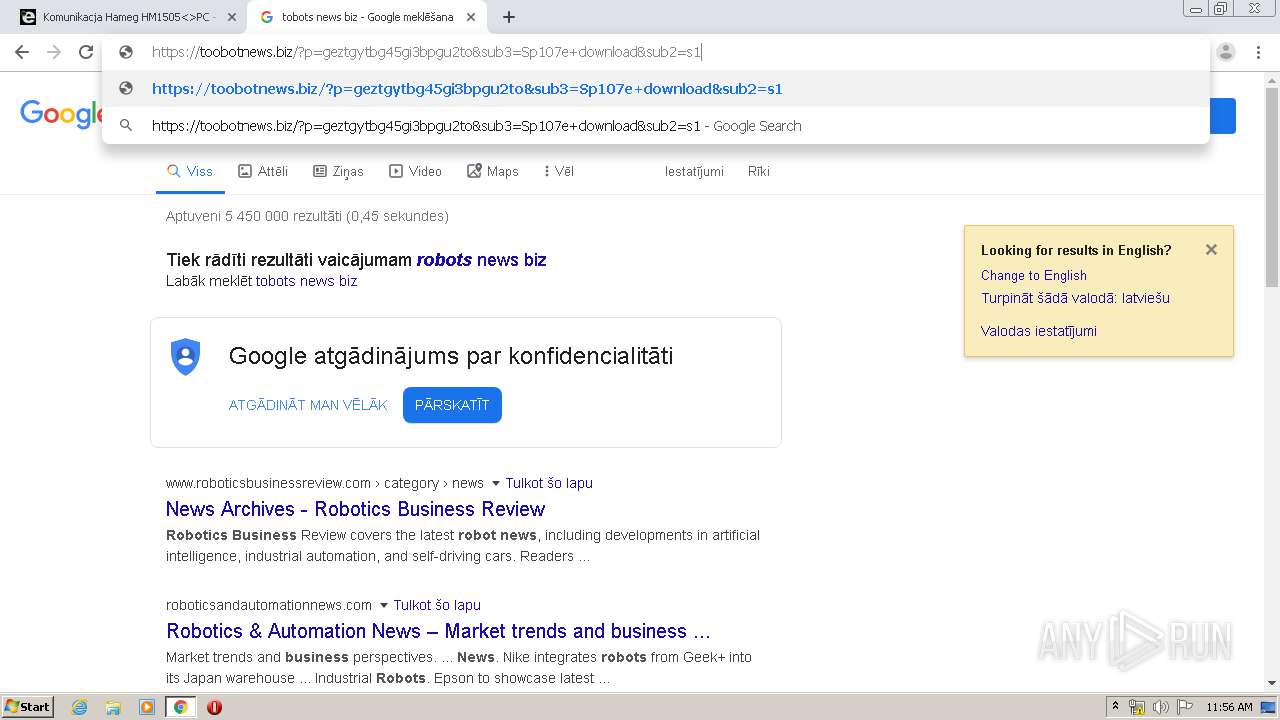Launch Internet Explorer from taskbar

point(79,707)
